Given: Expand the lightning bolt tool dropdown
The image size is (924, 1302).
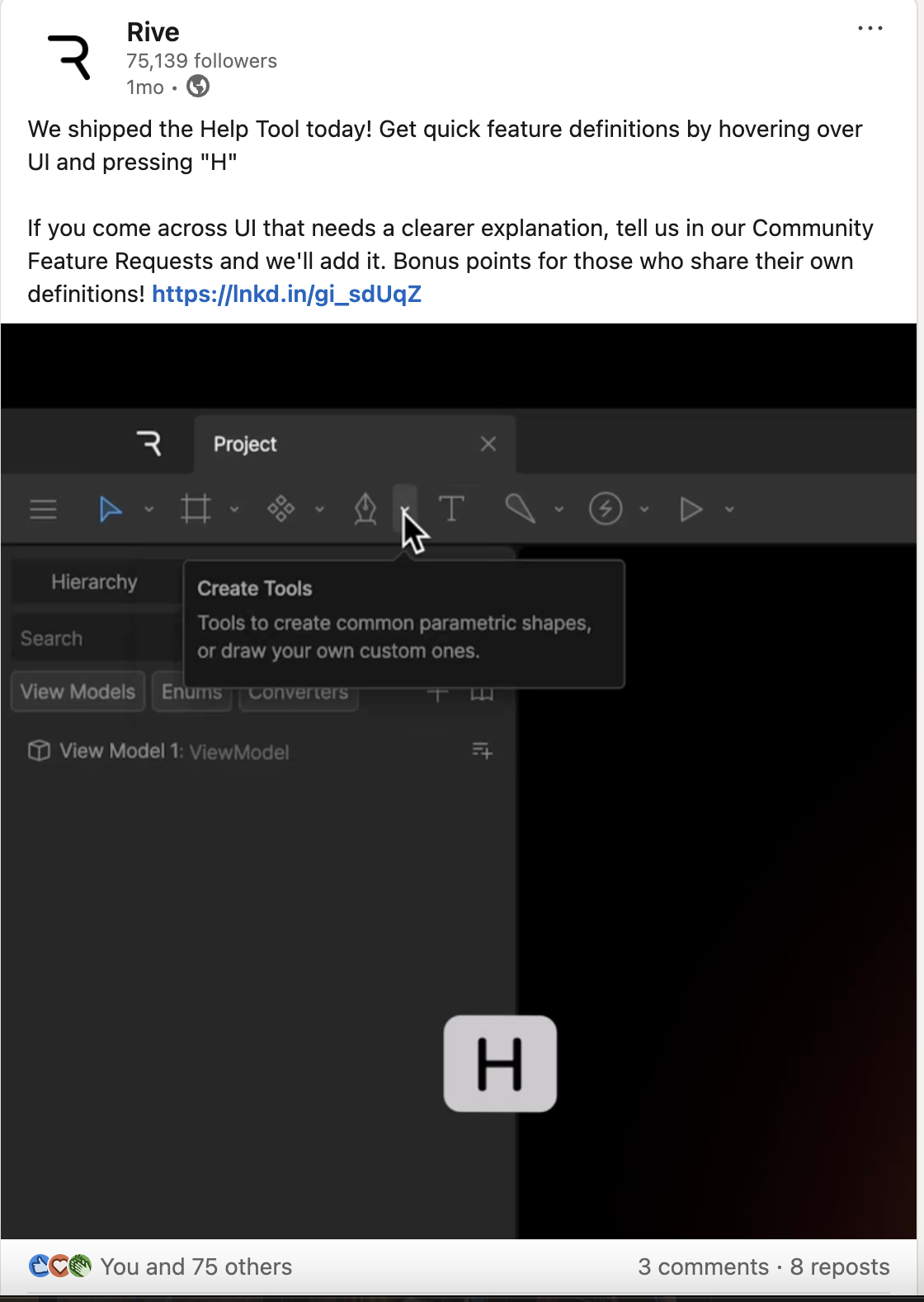Looking at the screenshot, I should click(645, 510).
